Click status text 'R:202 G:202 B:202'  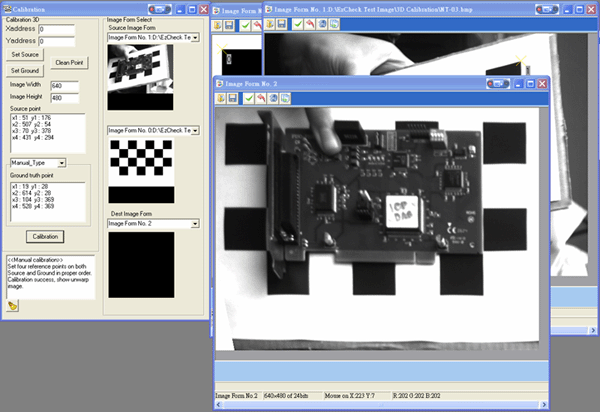coord(416,396)
